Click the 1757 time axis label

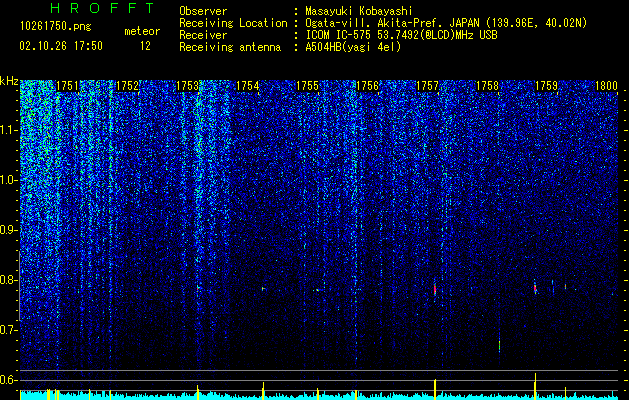pyautogui.click(x=428, y=86)
